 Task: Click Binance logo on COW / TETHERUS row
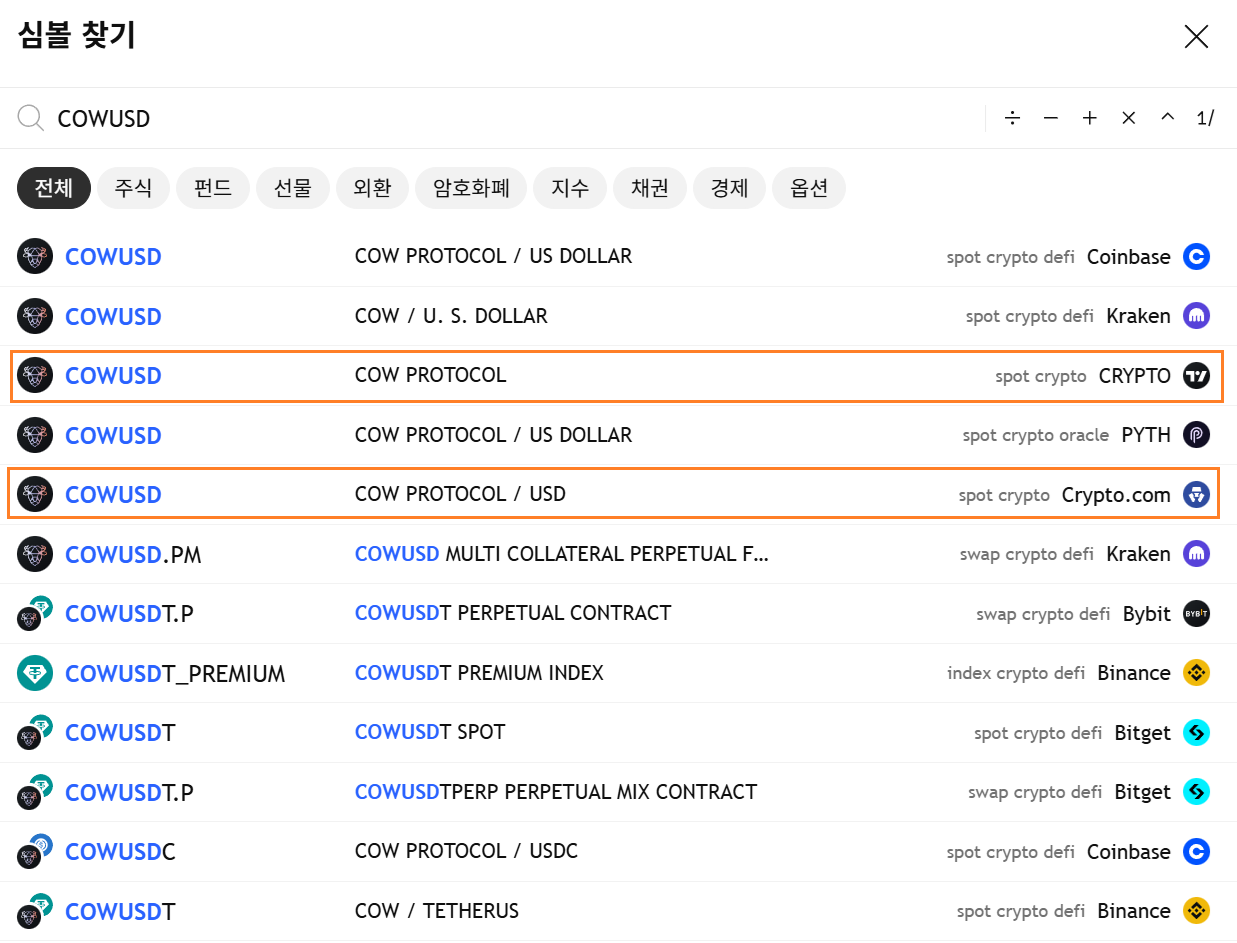coord(1196,911)
